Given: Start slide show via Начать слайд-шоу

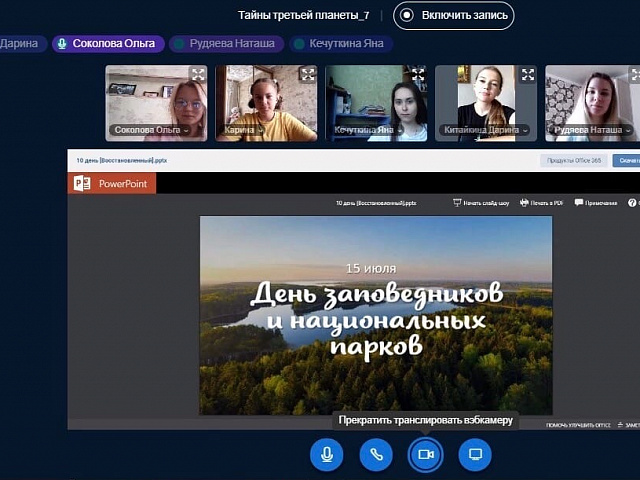Looking at the screenshot, I should point(481,203).
